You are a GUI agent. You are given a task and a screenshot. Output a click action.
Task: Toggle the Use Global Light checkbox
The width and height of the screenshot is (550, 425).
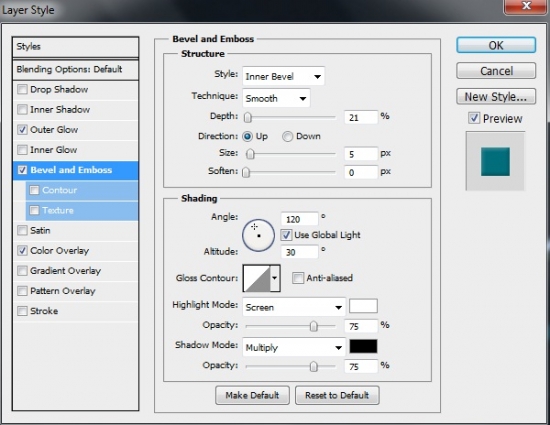(286, 235)
